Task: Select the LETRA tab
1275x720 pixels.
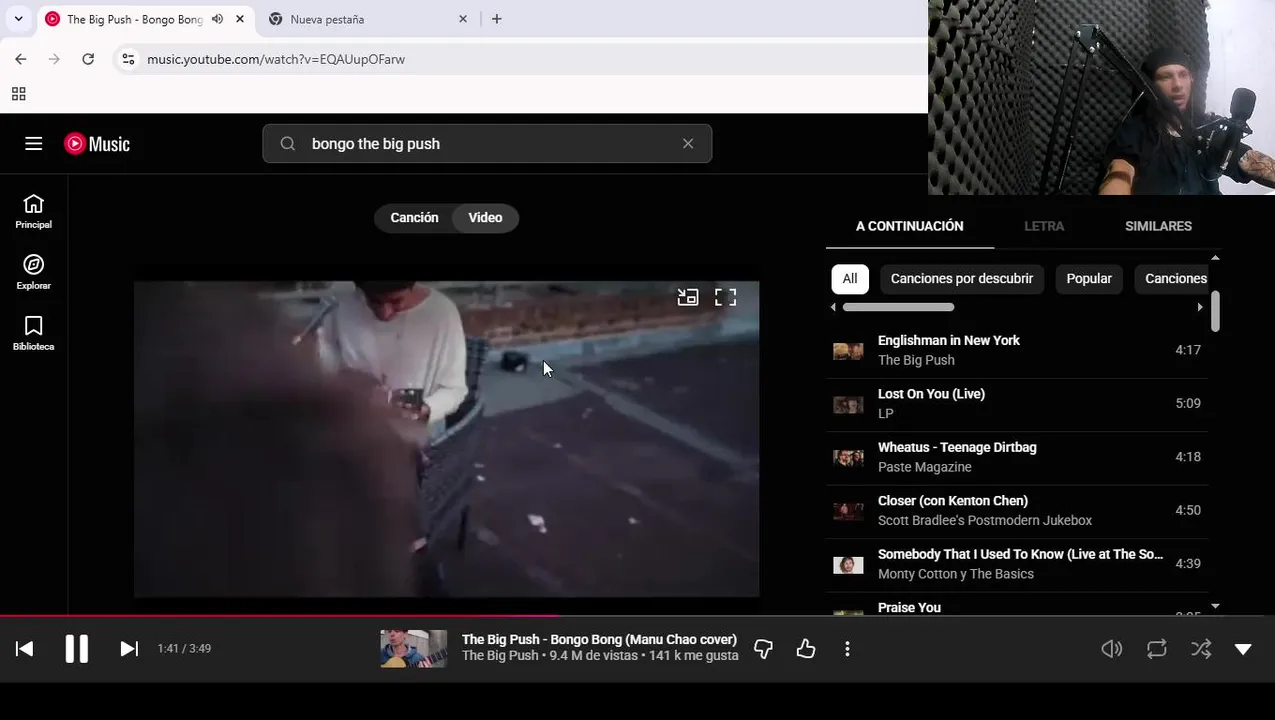Action: tap(1044, 226)
